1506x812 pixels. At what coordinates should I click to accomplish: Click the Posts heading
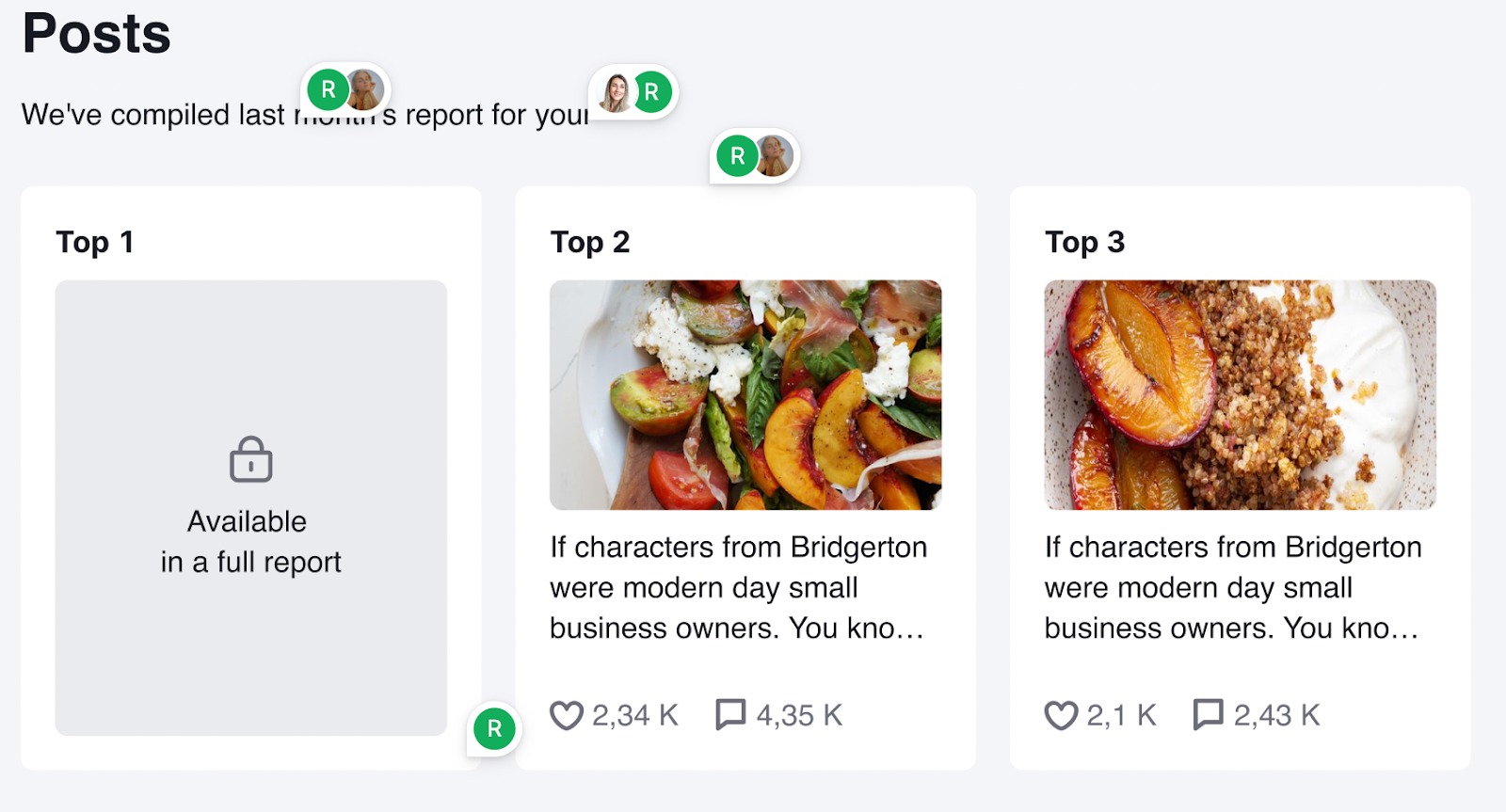94,36
